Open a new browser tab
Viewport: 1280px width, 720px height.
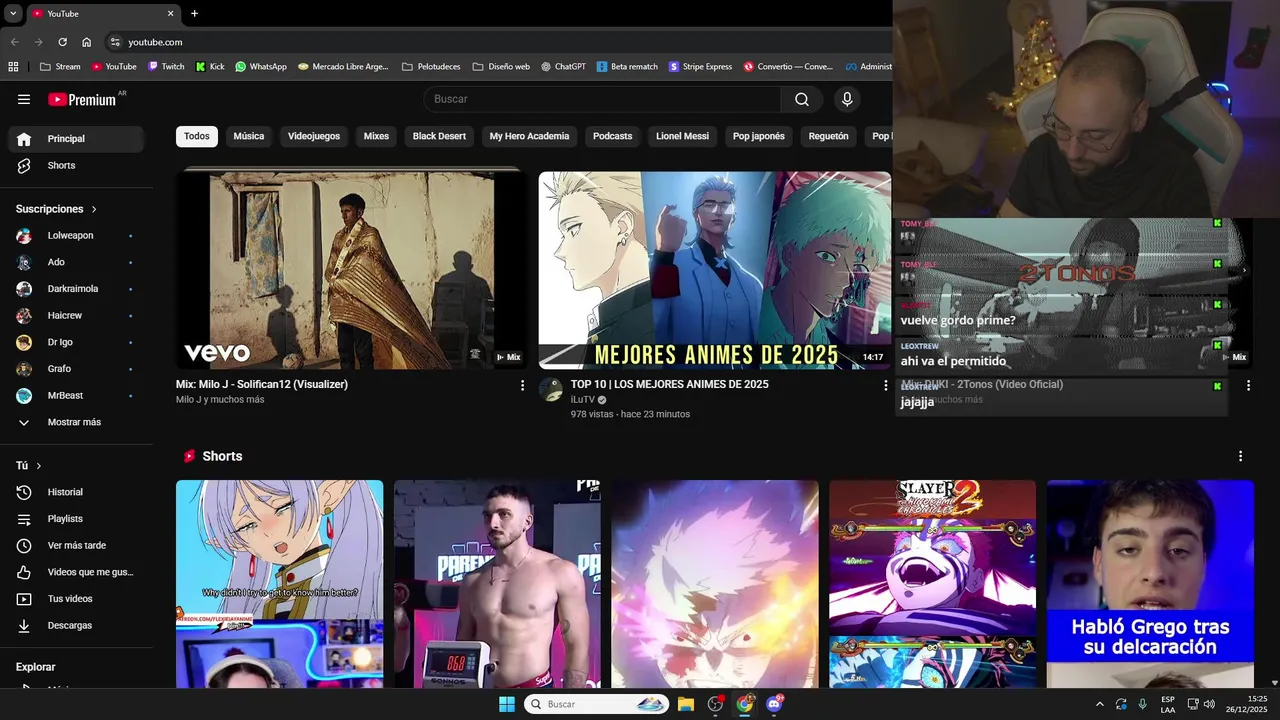point(194,14)
